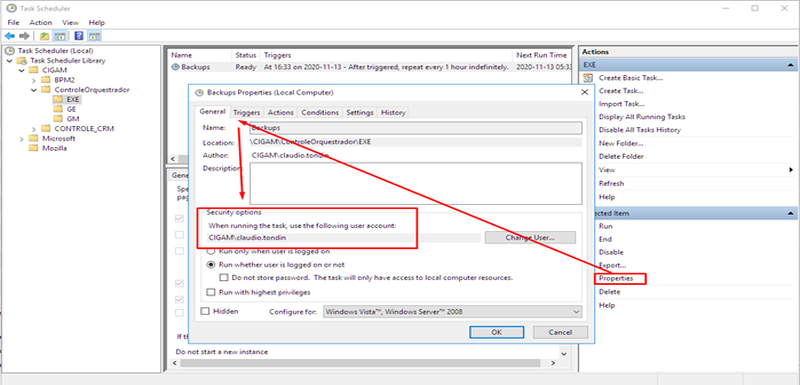Click the Change User... button
Screen dimensions: 800x385
coord(530,238)
